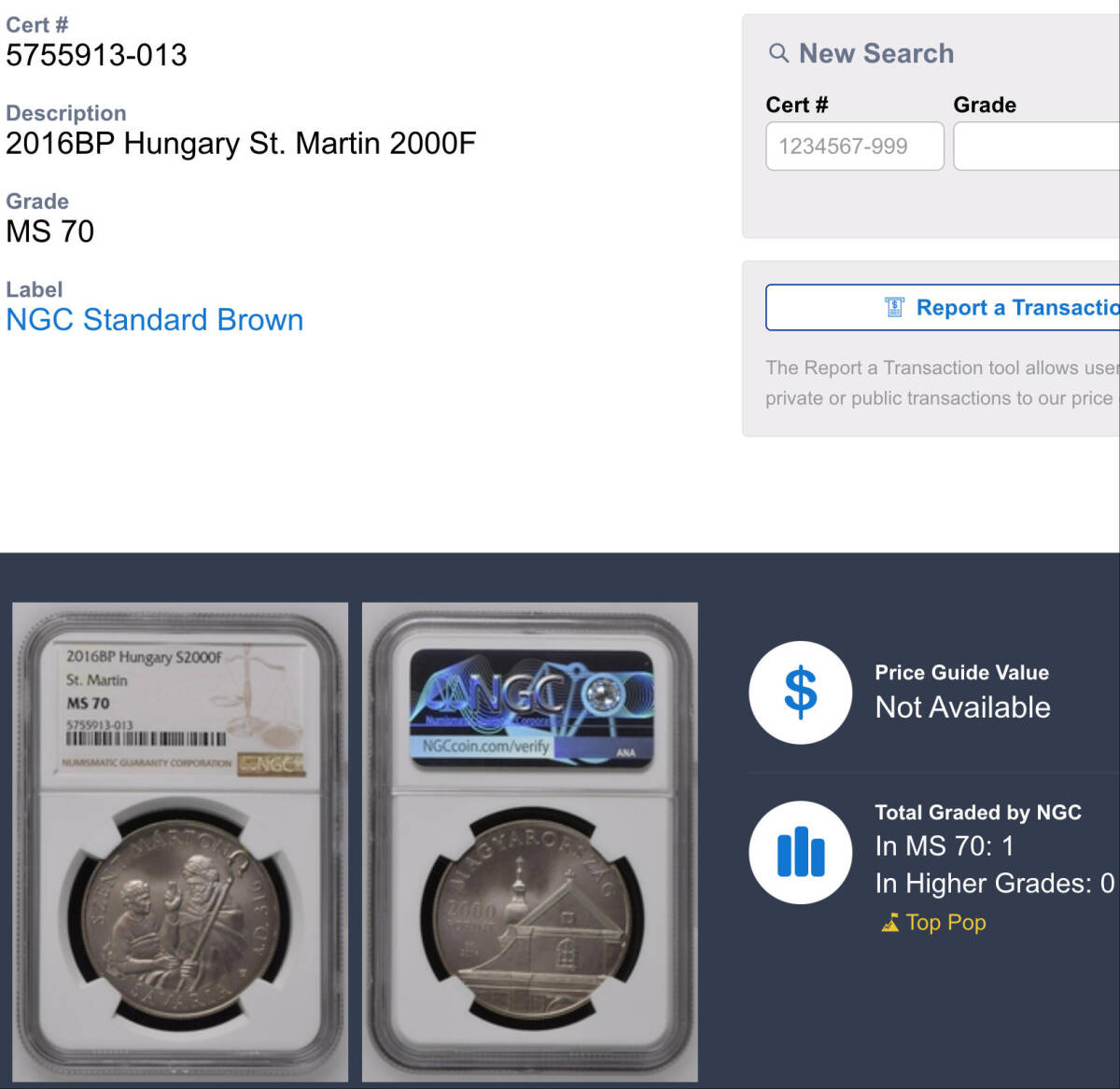Click the MS 70 grade value
The width and height of the screenshot is (1120, 1089).
tap(50, 231)
